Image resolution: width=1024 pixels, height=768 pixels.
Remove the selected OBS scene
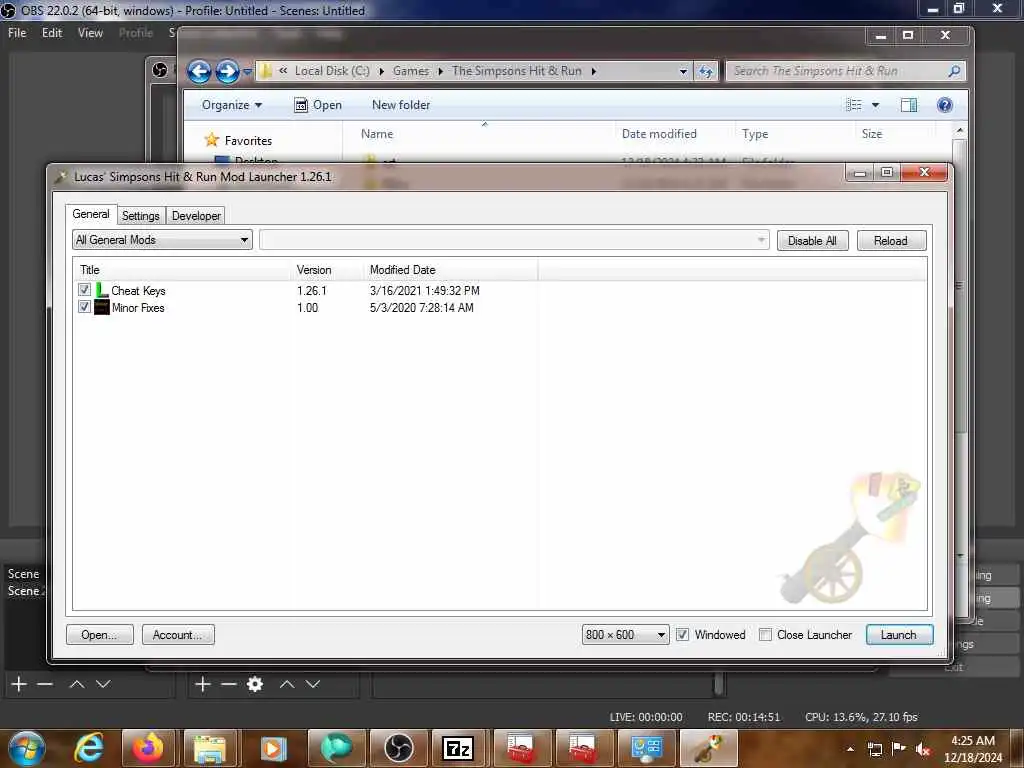click(45, 684)
